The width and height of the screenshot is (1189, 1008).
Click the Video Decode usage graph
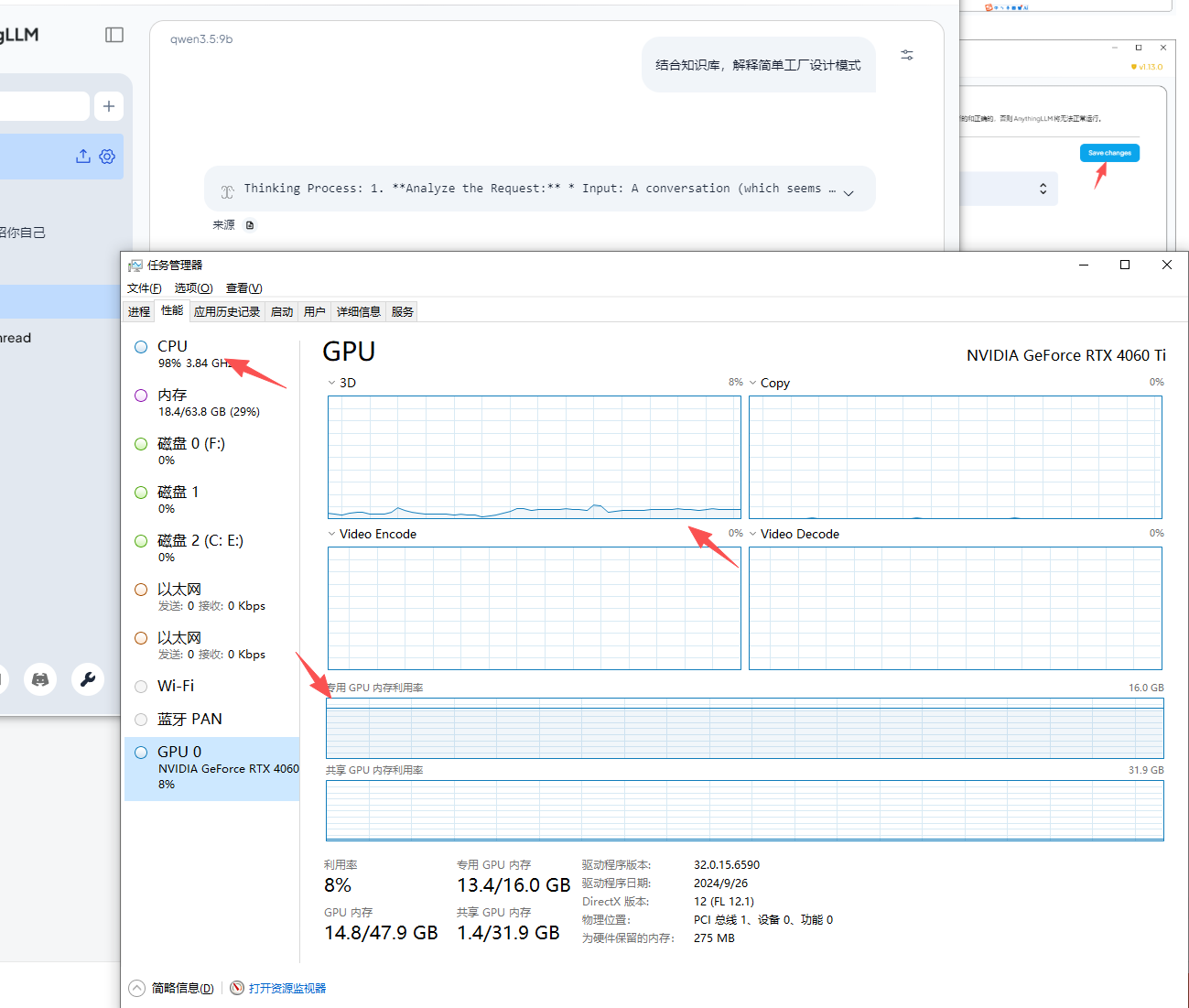(956, 609)
